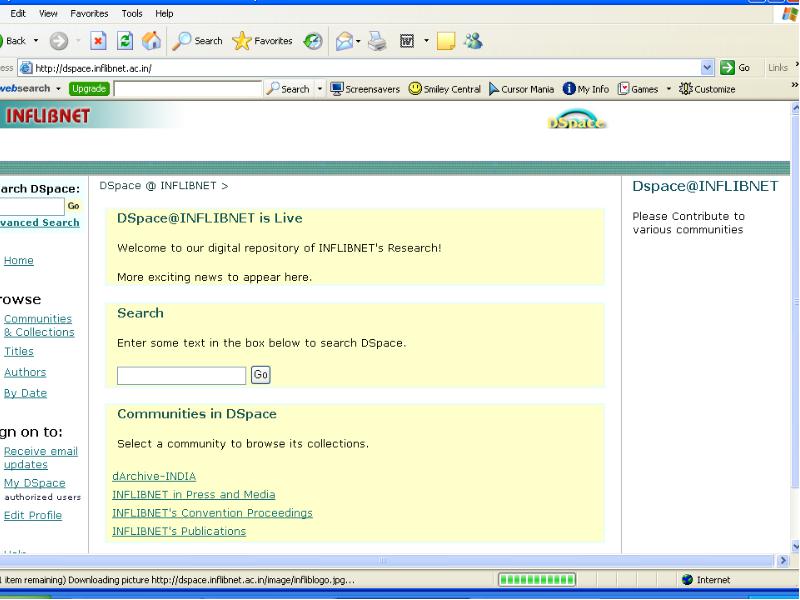The height and width of the screenshot is (600, 800).
Task: Click the Customize gear button
Action: pyautogui.click(x=707, y=89)
